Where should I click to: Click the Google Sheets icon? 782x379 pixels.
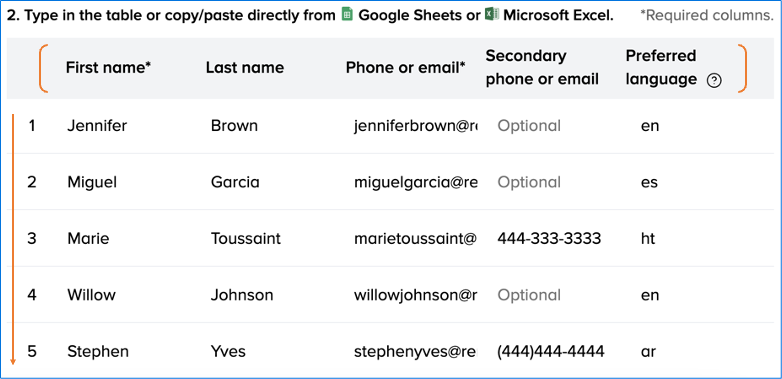pos(347,15)
